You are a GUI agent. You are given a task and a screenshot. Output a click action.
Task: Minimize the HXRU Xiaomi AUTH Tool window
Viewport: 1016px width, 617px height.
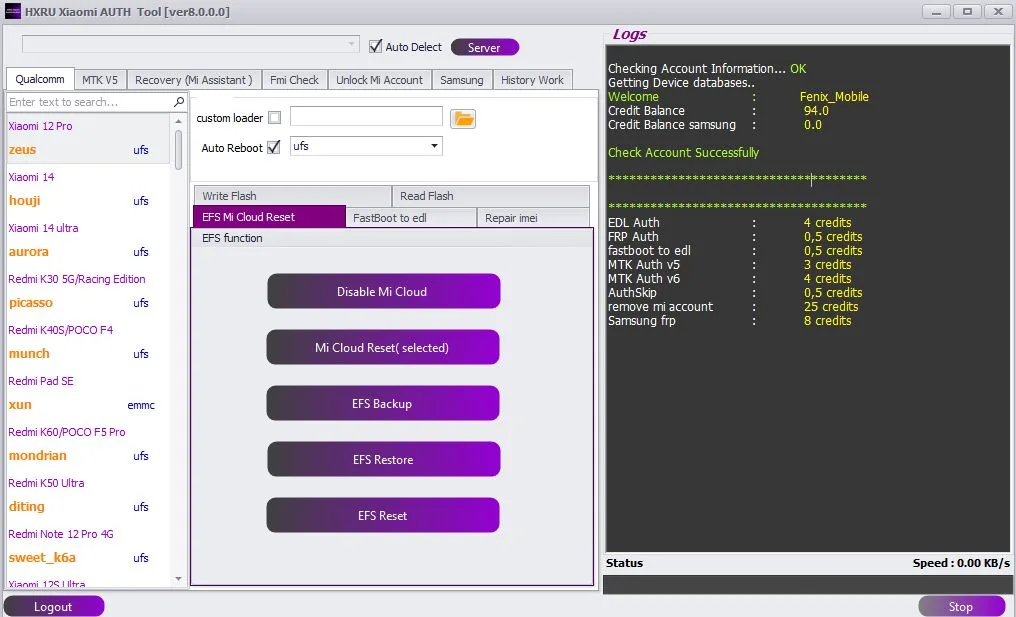click(x=936, y=12)
